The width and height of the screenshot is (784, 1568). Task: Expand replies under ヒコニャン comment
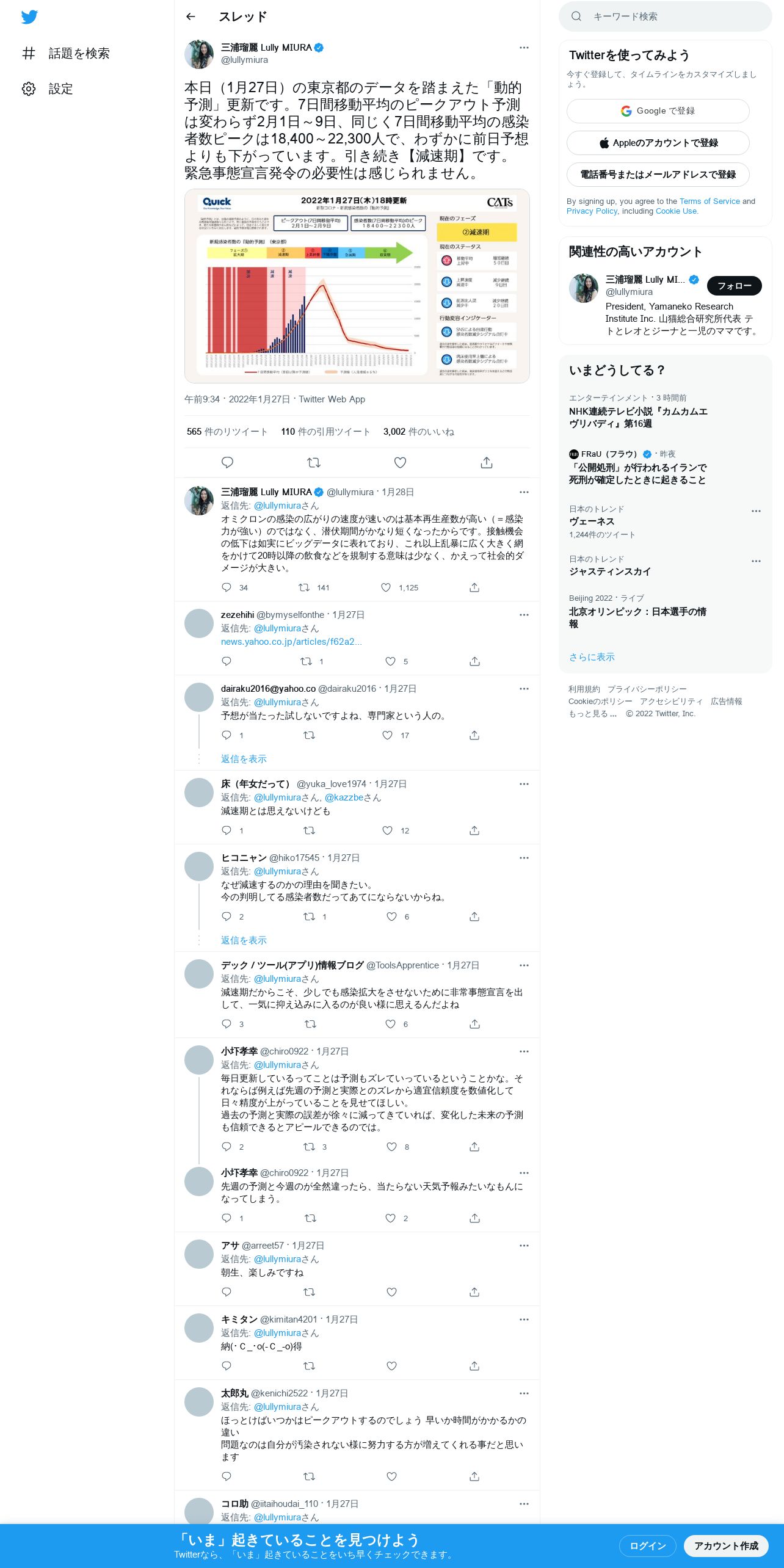coord(244,940)
